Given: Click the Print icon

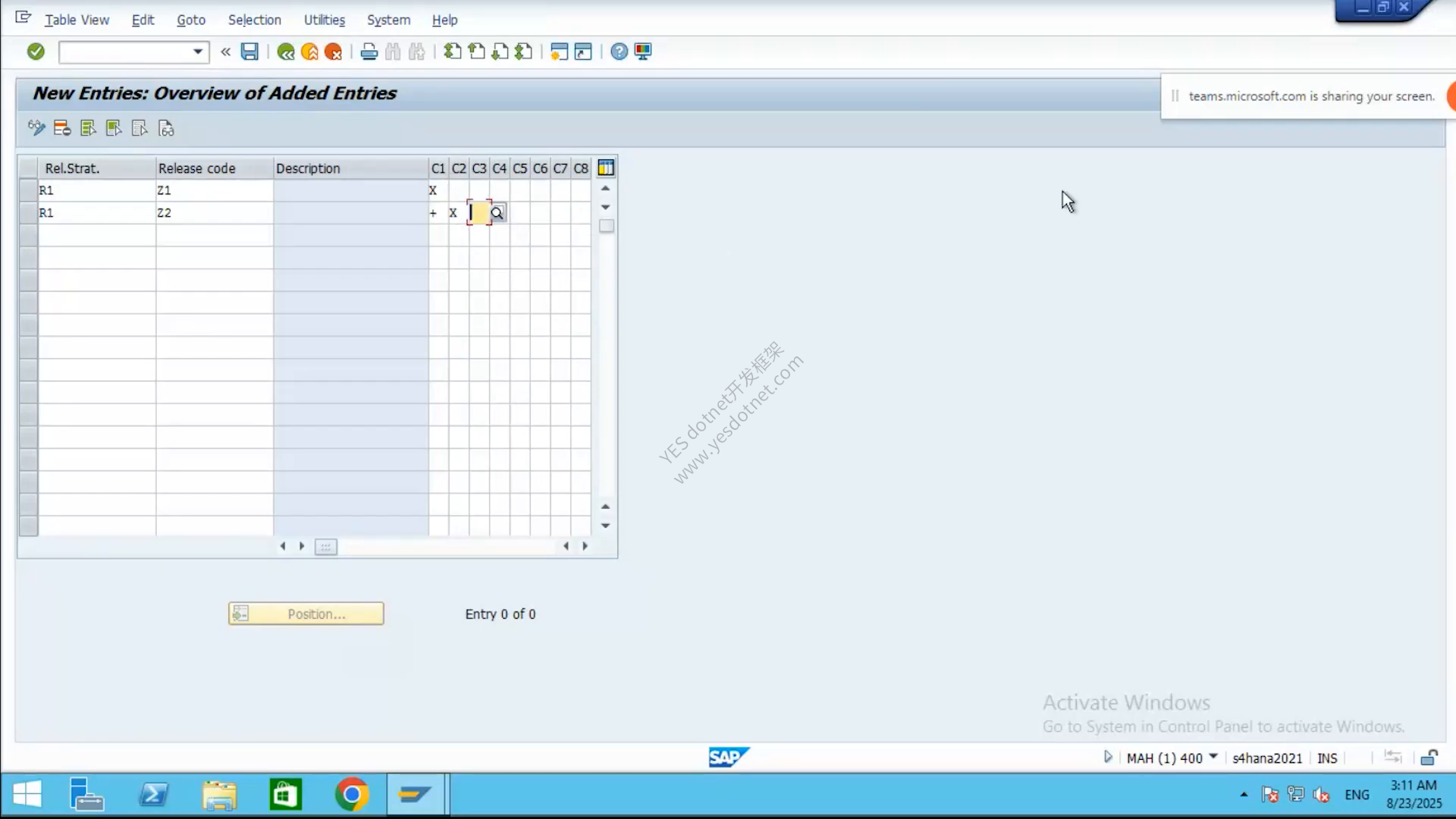Looking at the screenshot, I should tap(369, 52).
